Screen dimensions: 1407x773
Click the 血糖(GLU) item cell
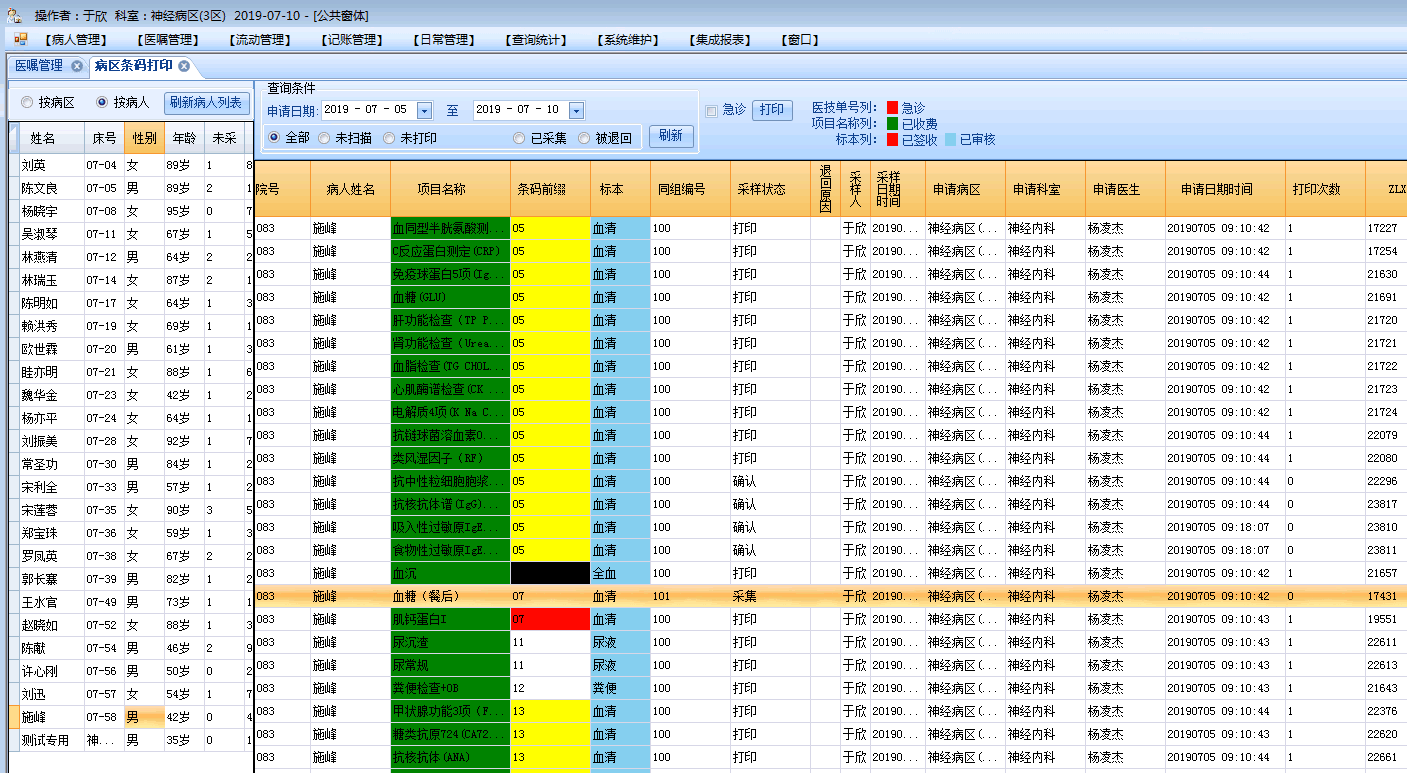[x=450, y=297]
